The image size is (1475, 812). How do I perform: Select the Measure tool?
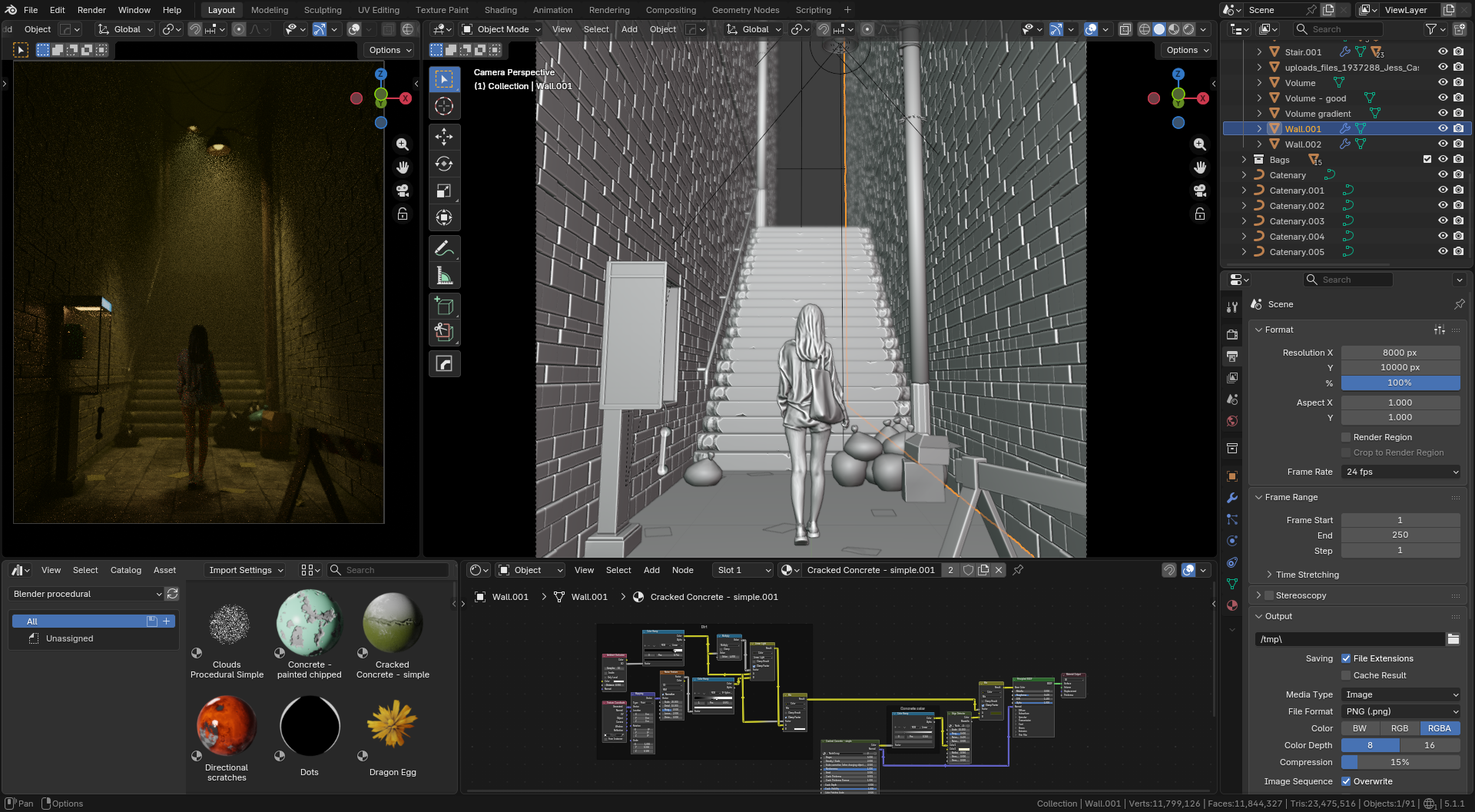[x=444, y=275]
